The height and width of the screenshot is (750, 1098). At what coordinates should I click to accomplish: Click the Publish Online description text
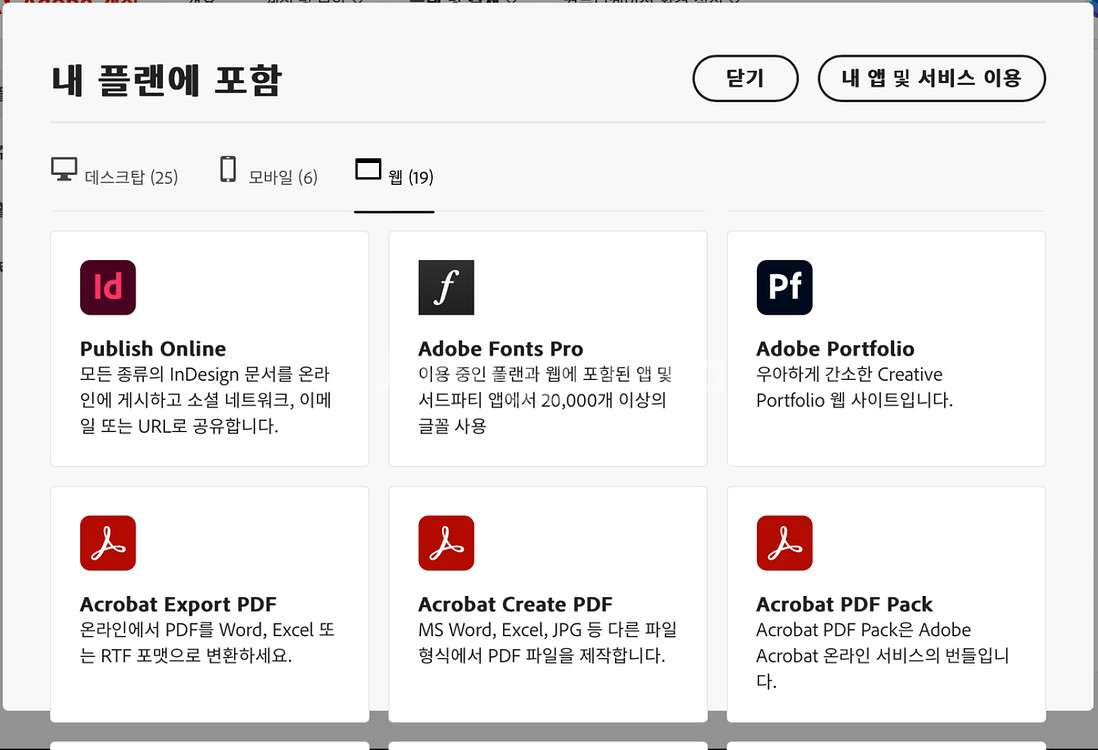click(206, 400)
